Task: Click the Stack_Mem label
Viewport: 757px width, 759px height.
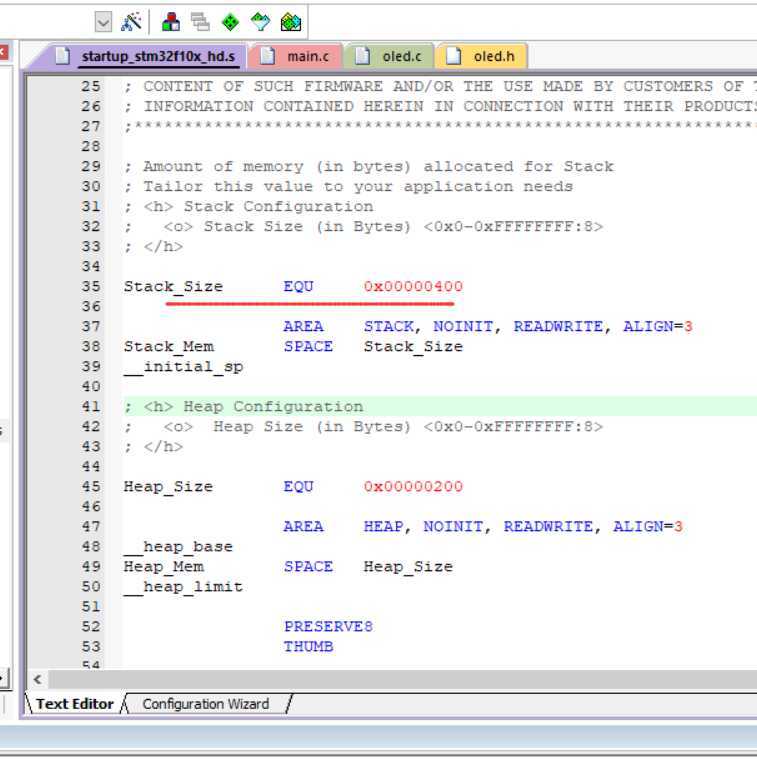Action: coord(168,347)
